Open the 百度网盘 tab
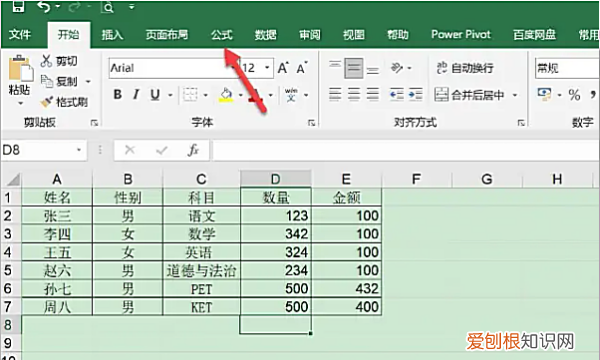This screenshot has height=360, width=600. pyautogui.click(x=534, y=34)
